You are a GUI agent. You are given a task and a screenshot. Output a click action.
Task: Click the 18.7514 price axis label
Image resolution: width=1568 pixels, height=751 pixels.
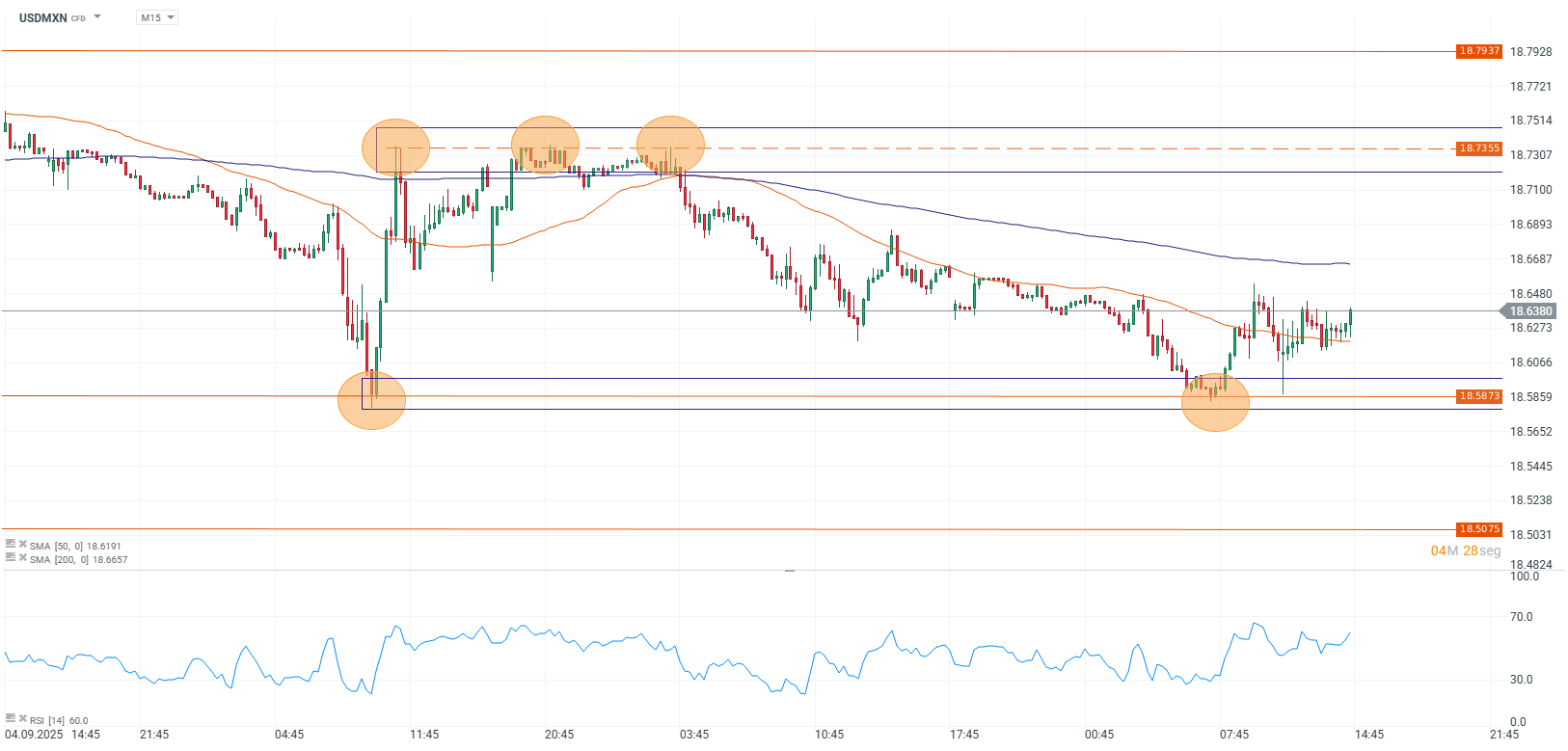(x=1531, y=121)
